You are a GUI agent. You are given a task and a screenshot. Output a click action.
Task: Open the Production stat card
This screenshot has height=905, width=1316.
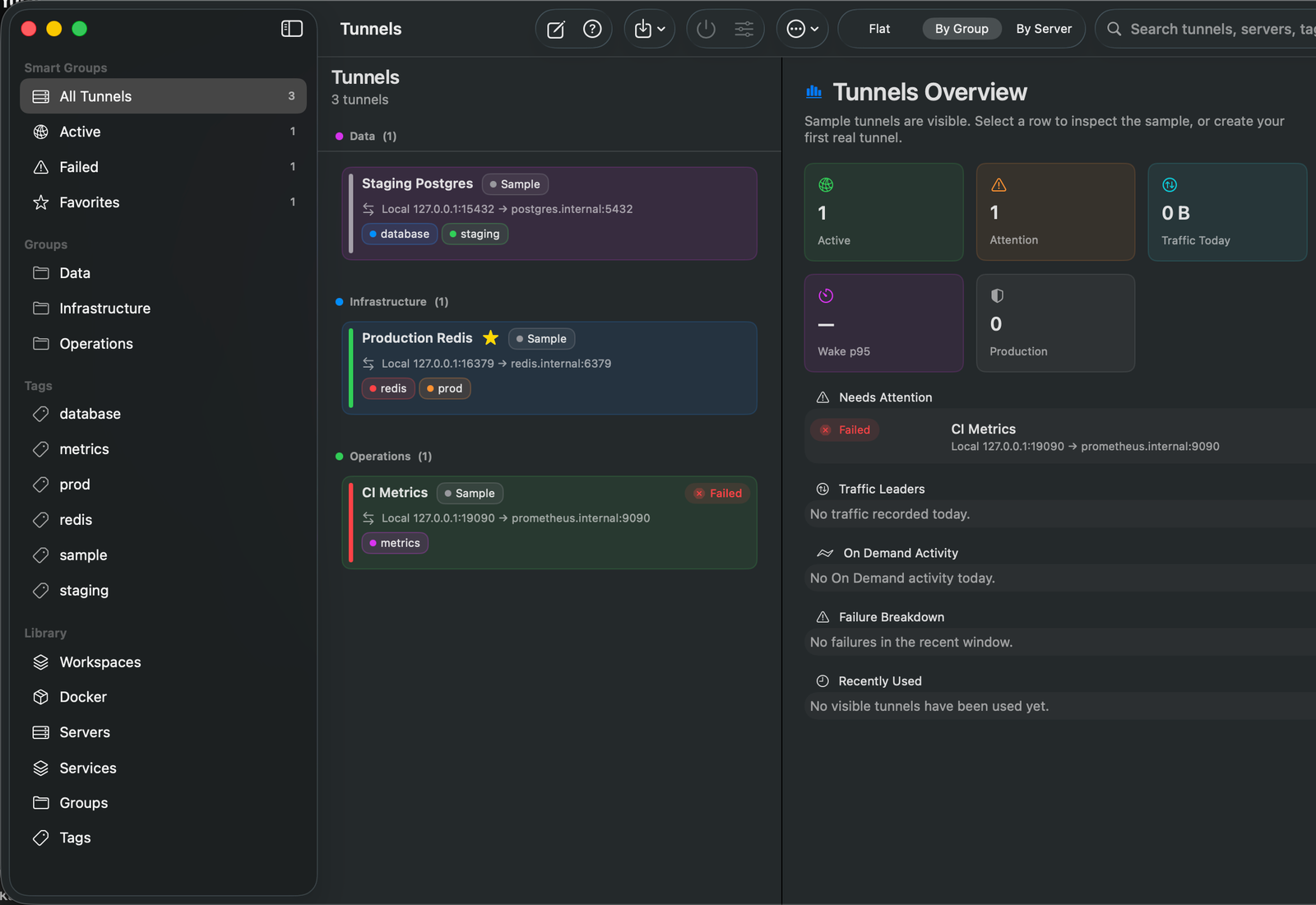tap(1055, 323)
